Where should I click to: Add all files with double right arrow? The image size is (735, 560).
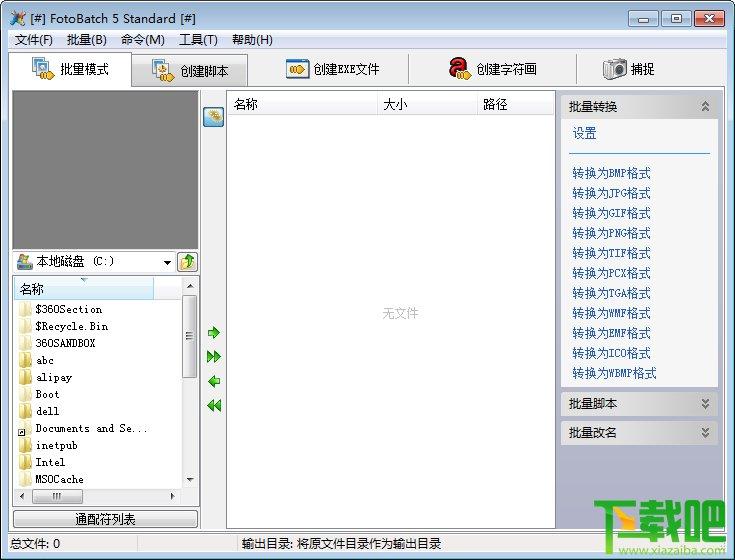pyautogui.click(x=214, y=357)
